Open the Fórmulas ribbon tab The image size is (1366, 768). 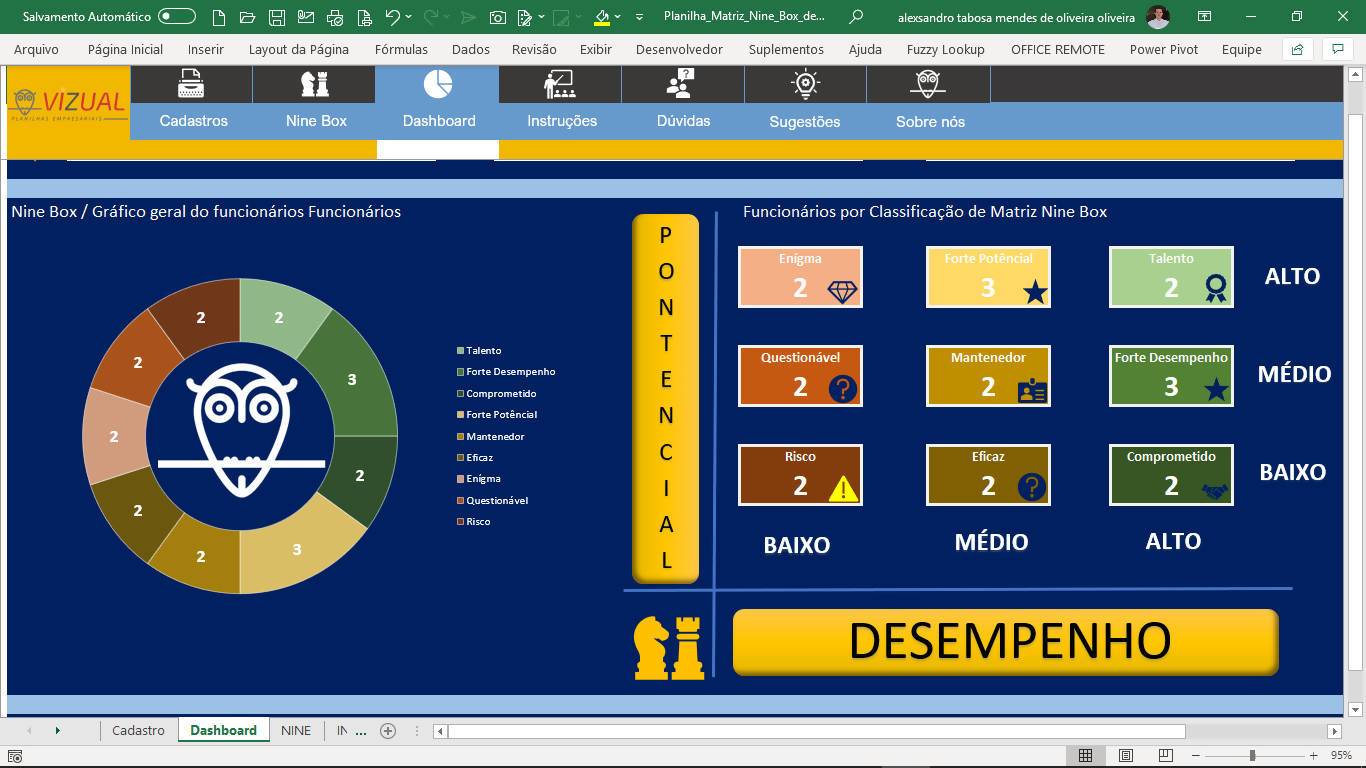tap(401, 49)
